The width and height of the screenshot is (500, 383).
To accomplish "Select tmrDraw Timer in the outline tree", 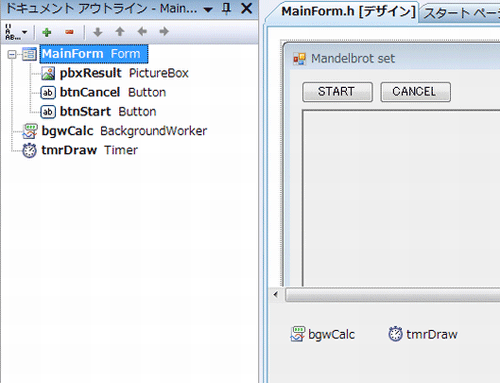I will (x=80, y=150).
